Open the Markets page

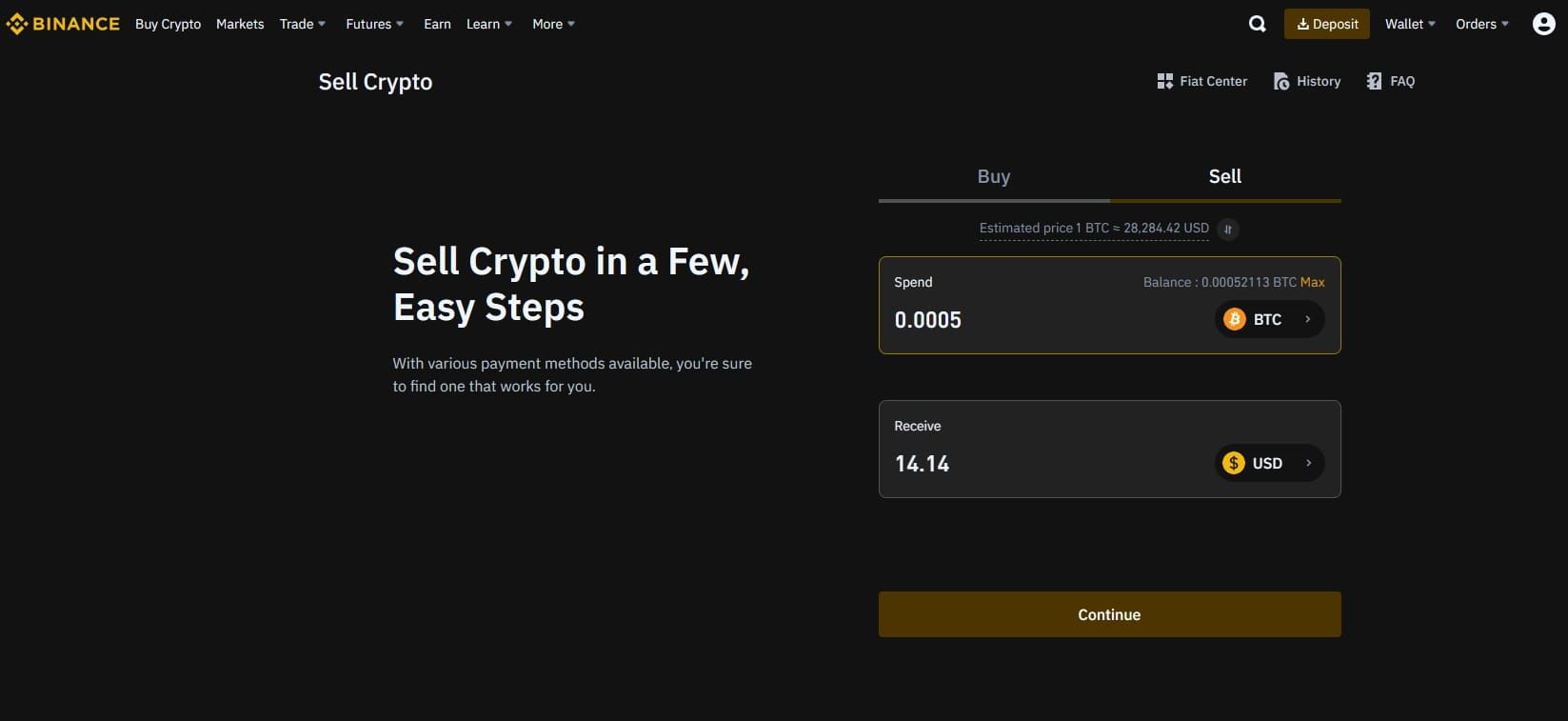(x=240, y=24)
